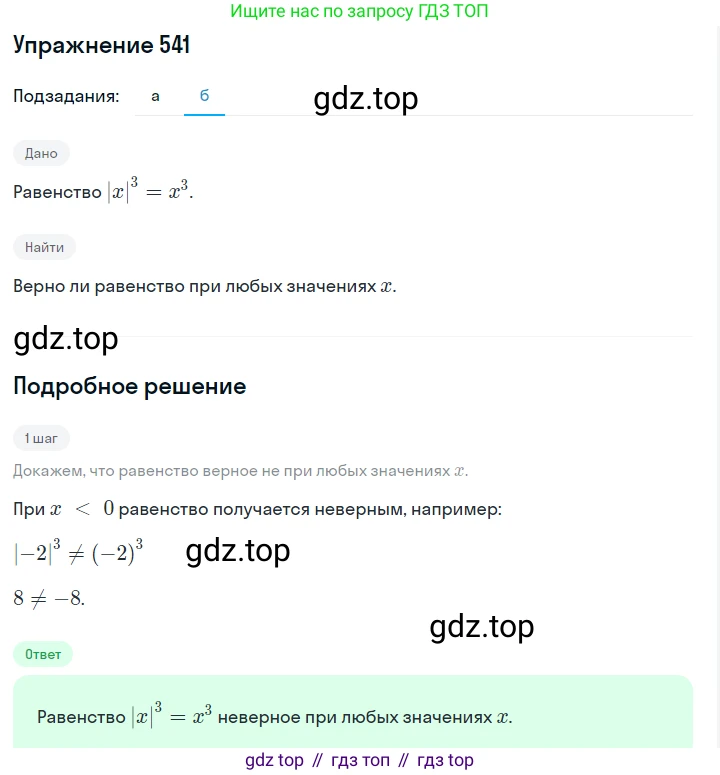Follow the «gdz top» footer link
The width and height of the screenshot is (720, 775).
coord(274,760)
